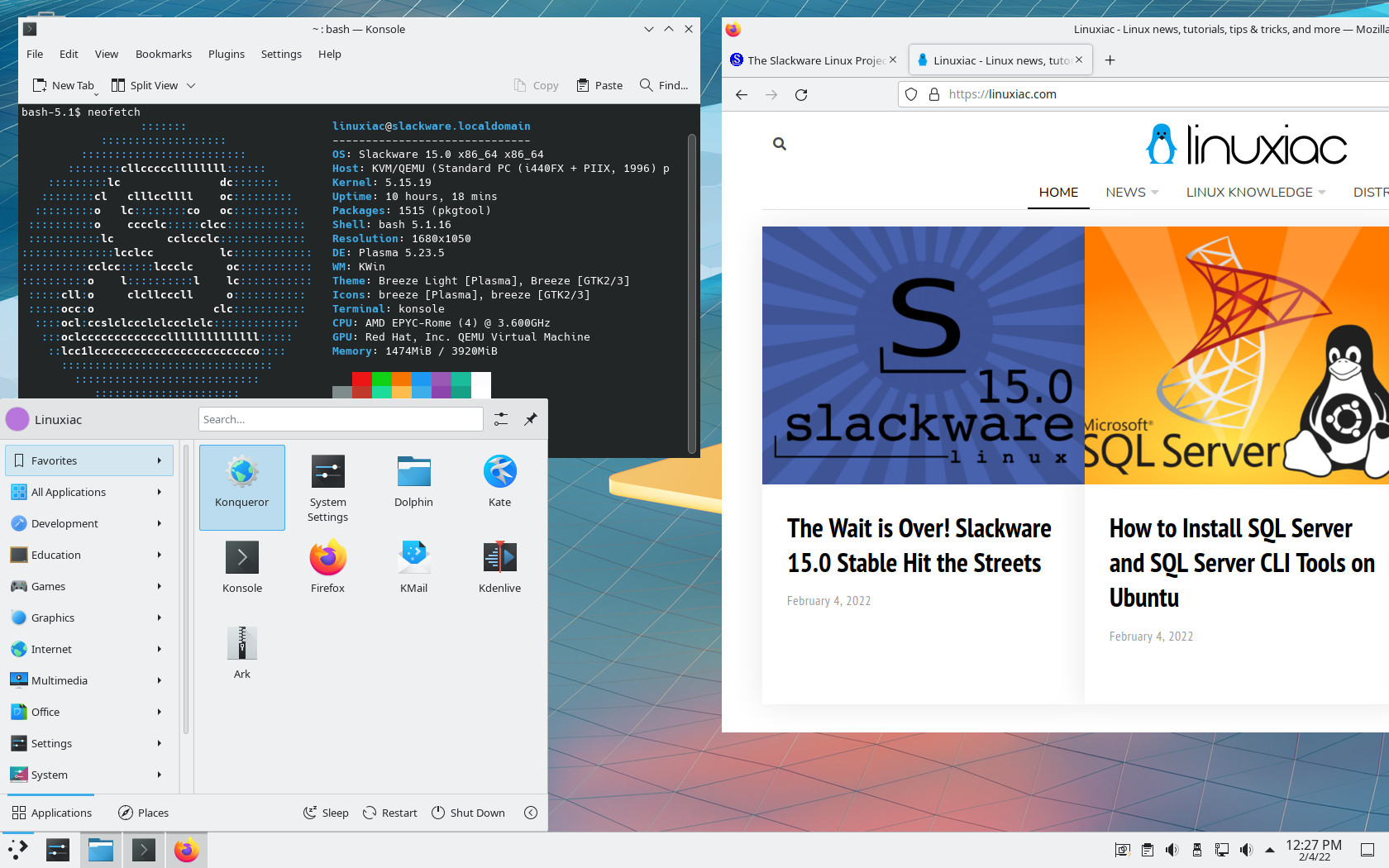1389x868 pixels.
Task: Open the Dolphin file manager in favorites
Action: [x=413, y=487]
